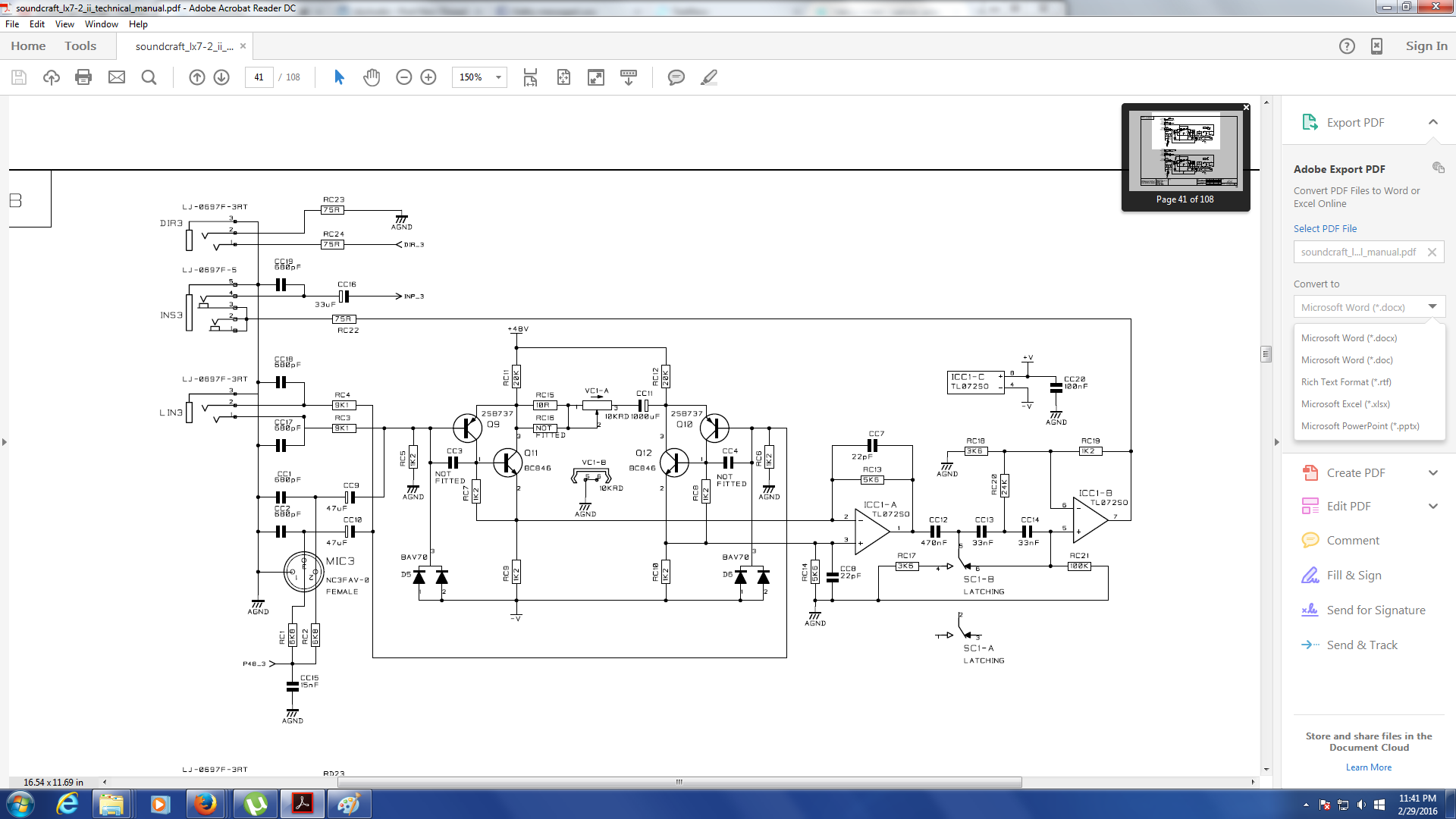The image size is (1456, 819).
Task: Remove selected file with X icon
Action: click(1432, 252)
